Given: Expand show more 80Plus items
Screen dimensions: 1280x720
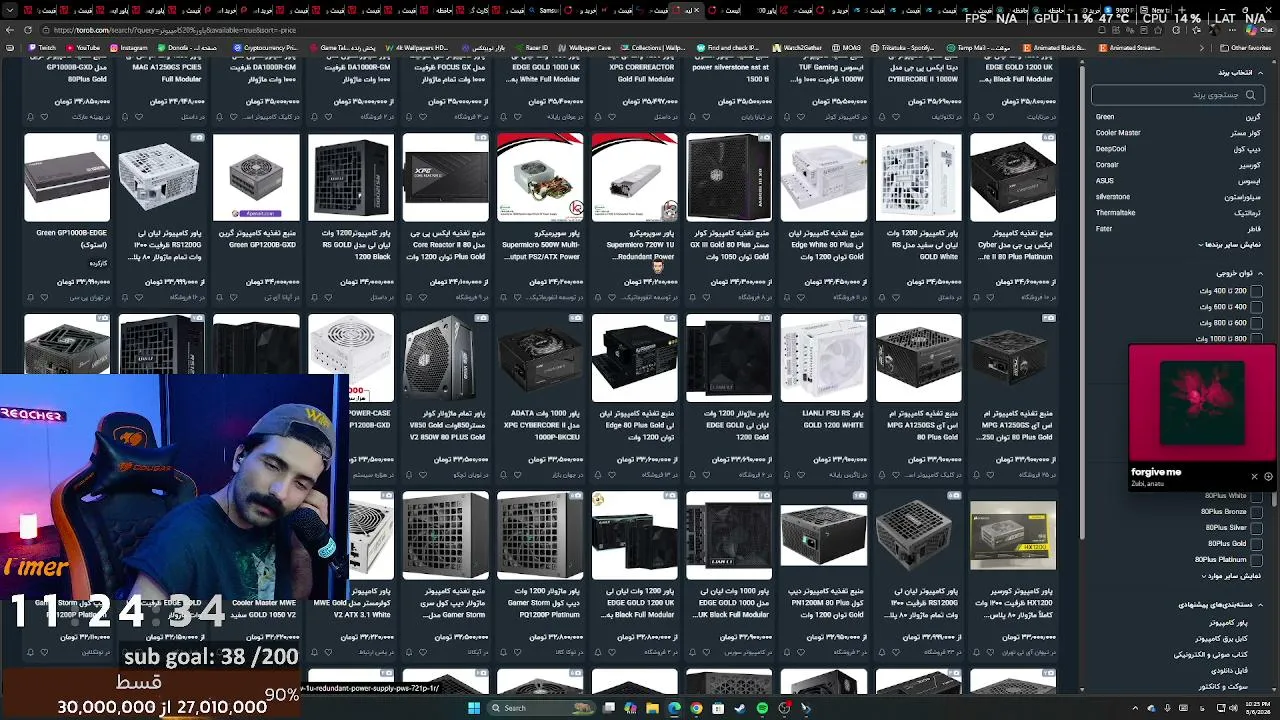Looking at the screenshot, I should point(1231,576).
